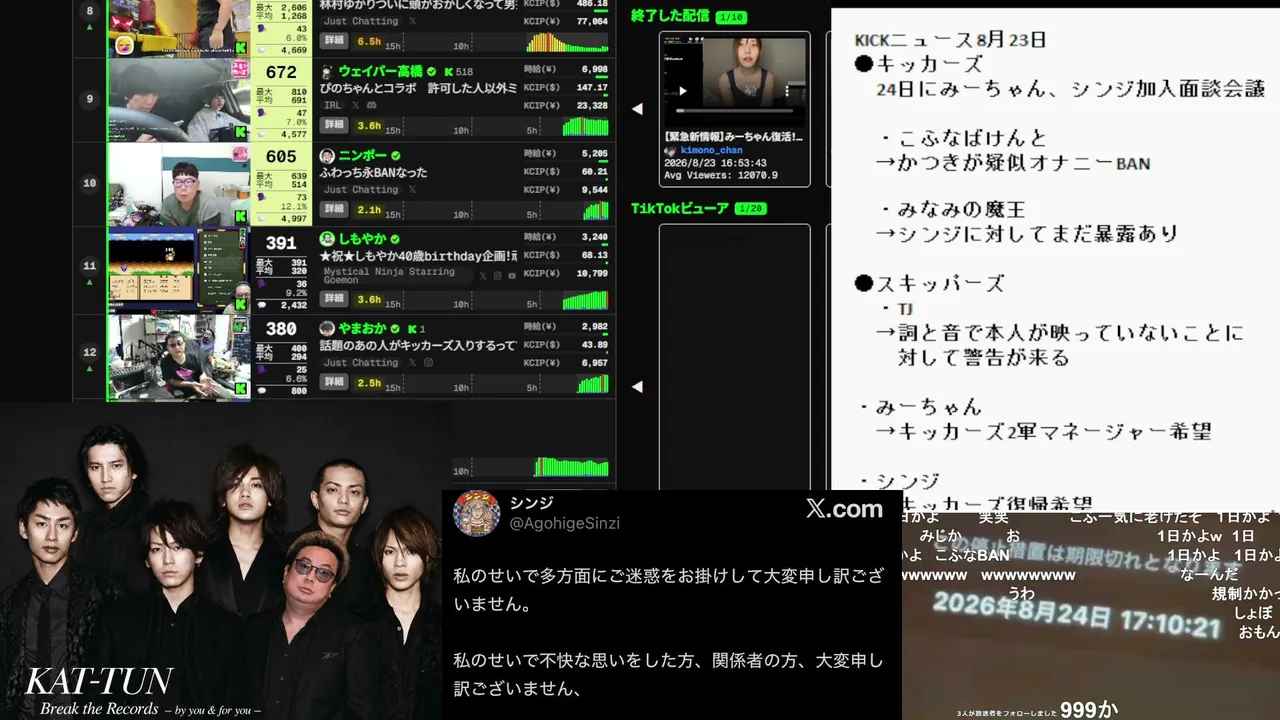Click ニンポー channel avatar icon
Screen dimensions: 1280x720
coord(327,156)
